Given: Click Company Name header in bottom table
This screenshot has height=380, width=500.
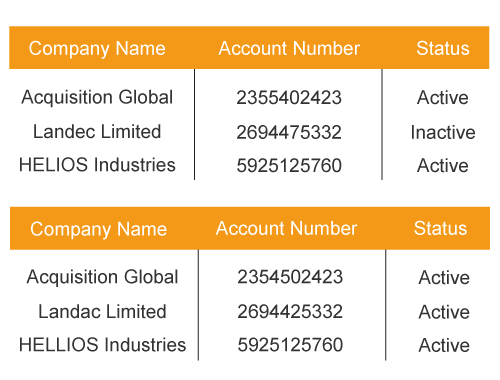Looking at the screenshot, I should tap(98, 230).
